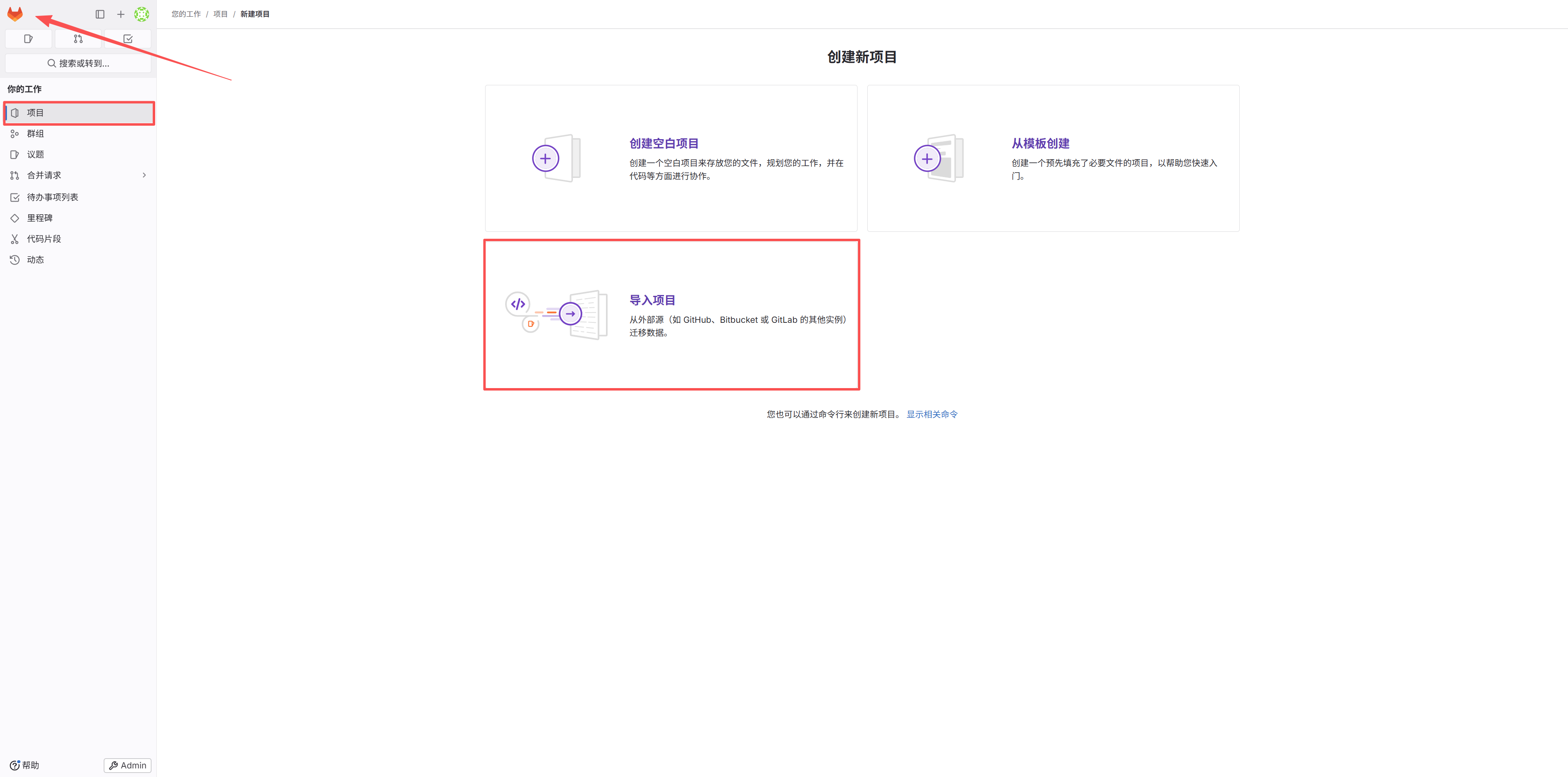This screenshot has height=777, width=1568.
Task: Click the 创建新项目 page title
Action: point(862,57)
